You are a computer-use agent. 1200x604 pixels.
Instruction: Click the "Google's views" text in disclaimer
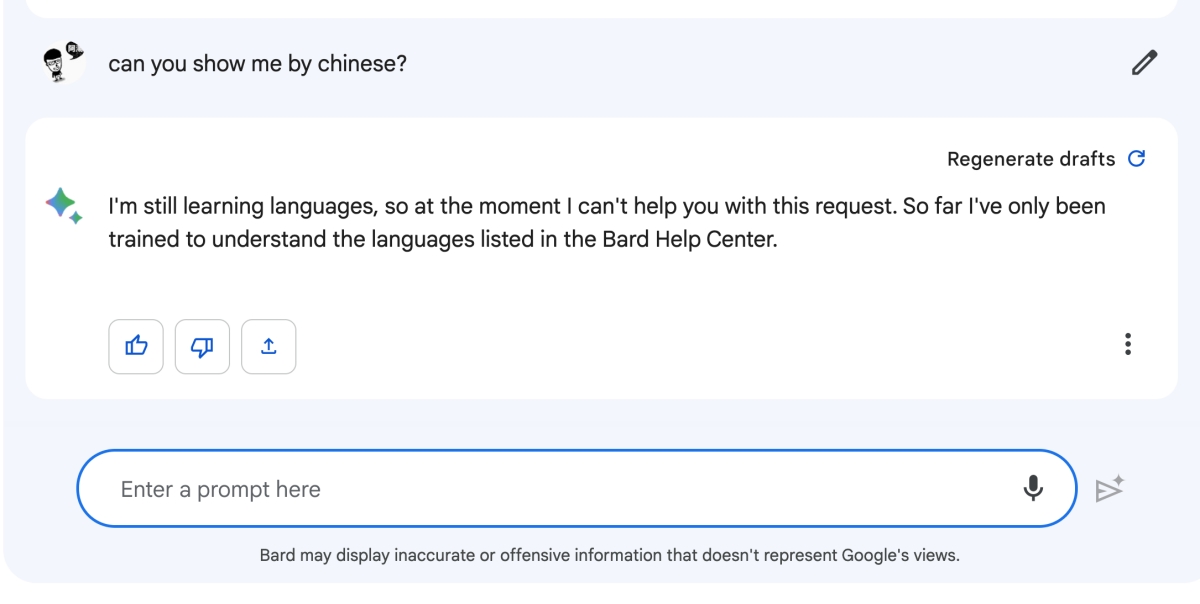pos(900,555)
